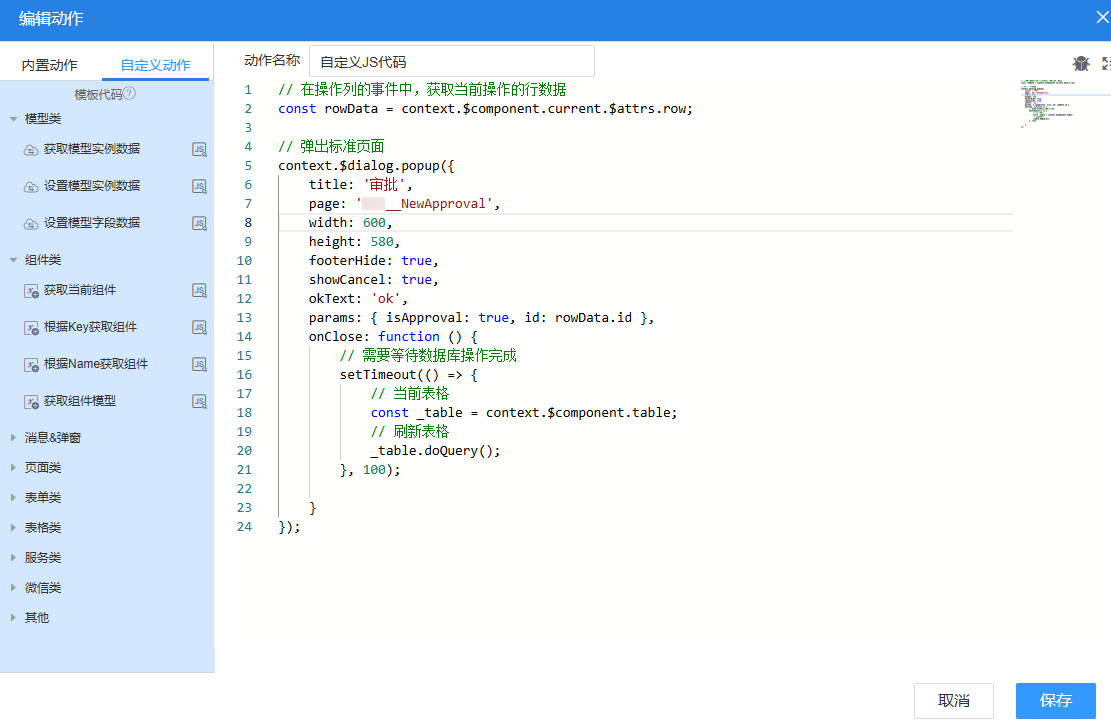Select template 根据Key获取组件
This screenshot has width=1111, height=725.
coord(91,327)
